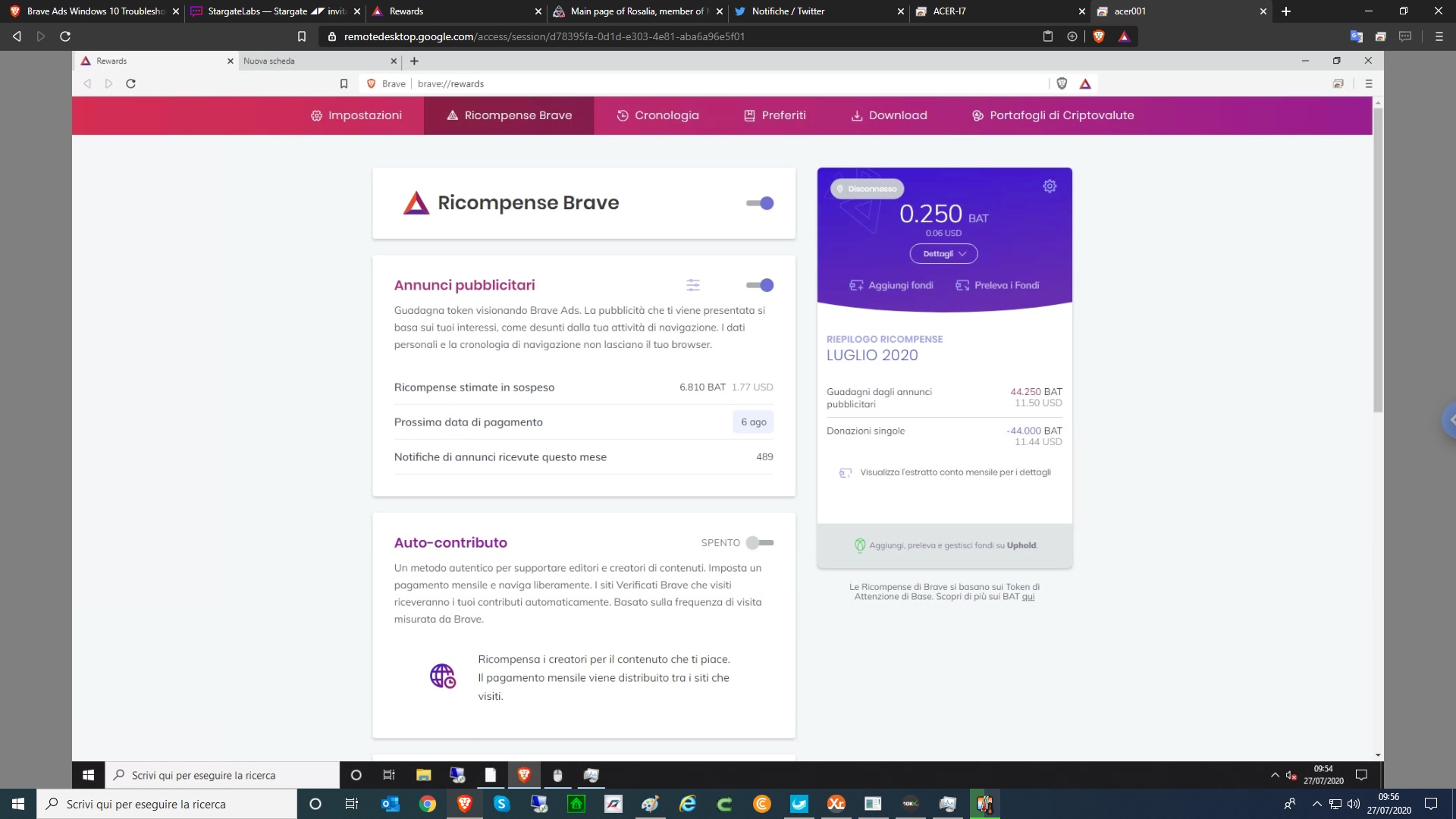Expand the Dettagli dropdown in the wallet
The width and height of the screenshot is (1456, 819).
point(943,254)
